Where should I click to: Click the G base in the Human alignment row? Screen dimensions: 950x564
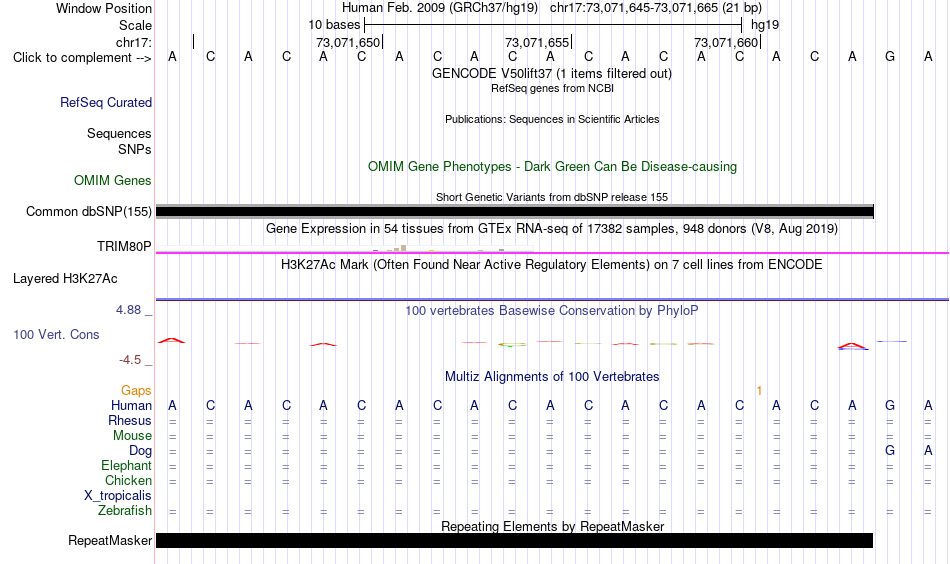pos(890,405)
